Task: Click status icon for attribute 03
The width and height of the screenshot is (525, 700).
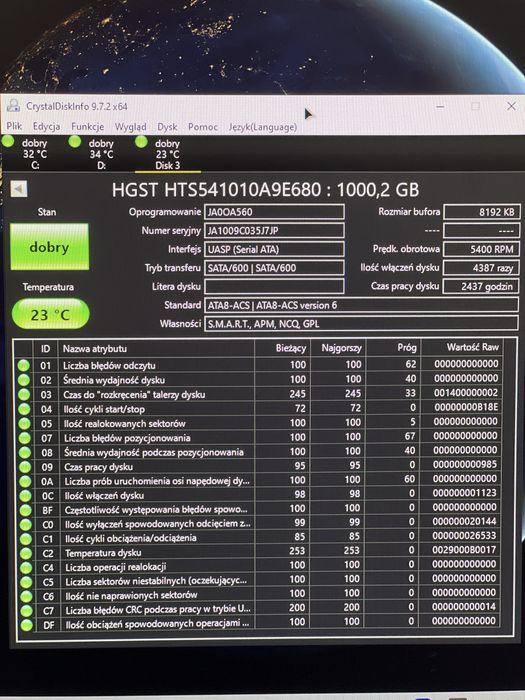Action: [x=24, y=395]
